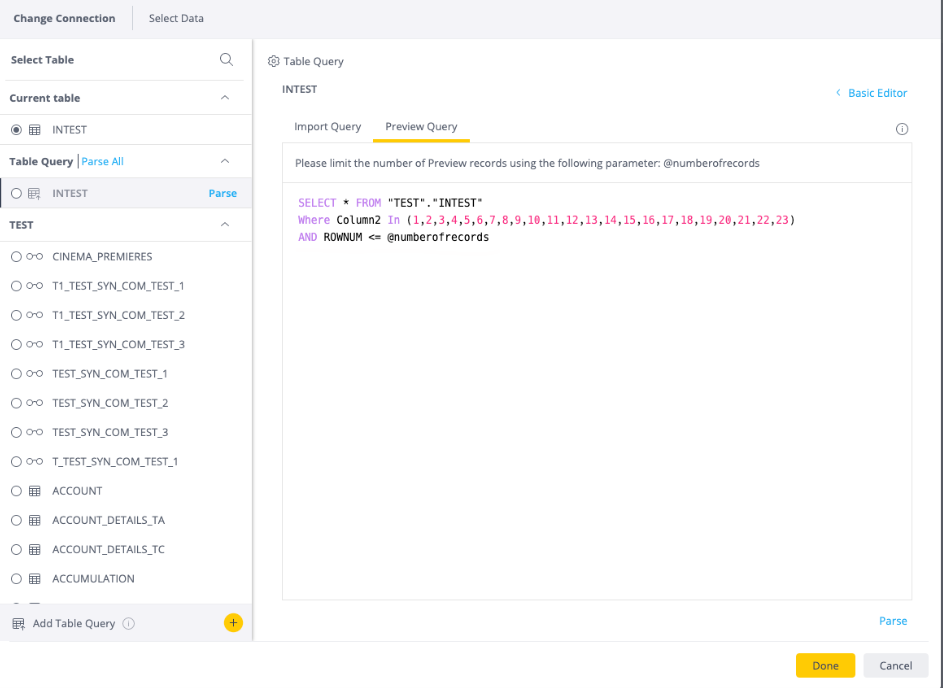Select the ACCOUNT radio button

pos(16,491)
